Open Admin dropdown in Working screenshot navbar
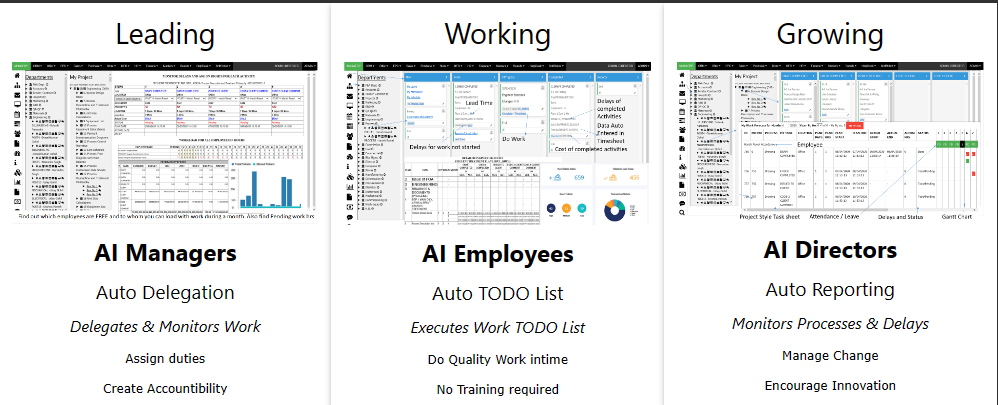This screenshot has width=998, height=405. click(643, 66)
